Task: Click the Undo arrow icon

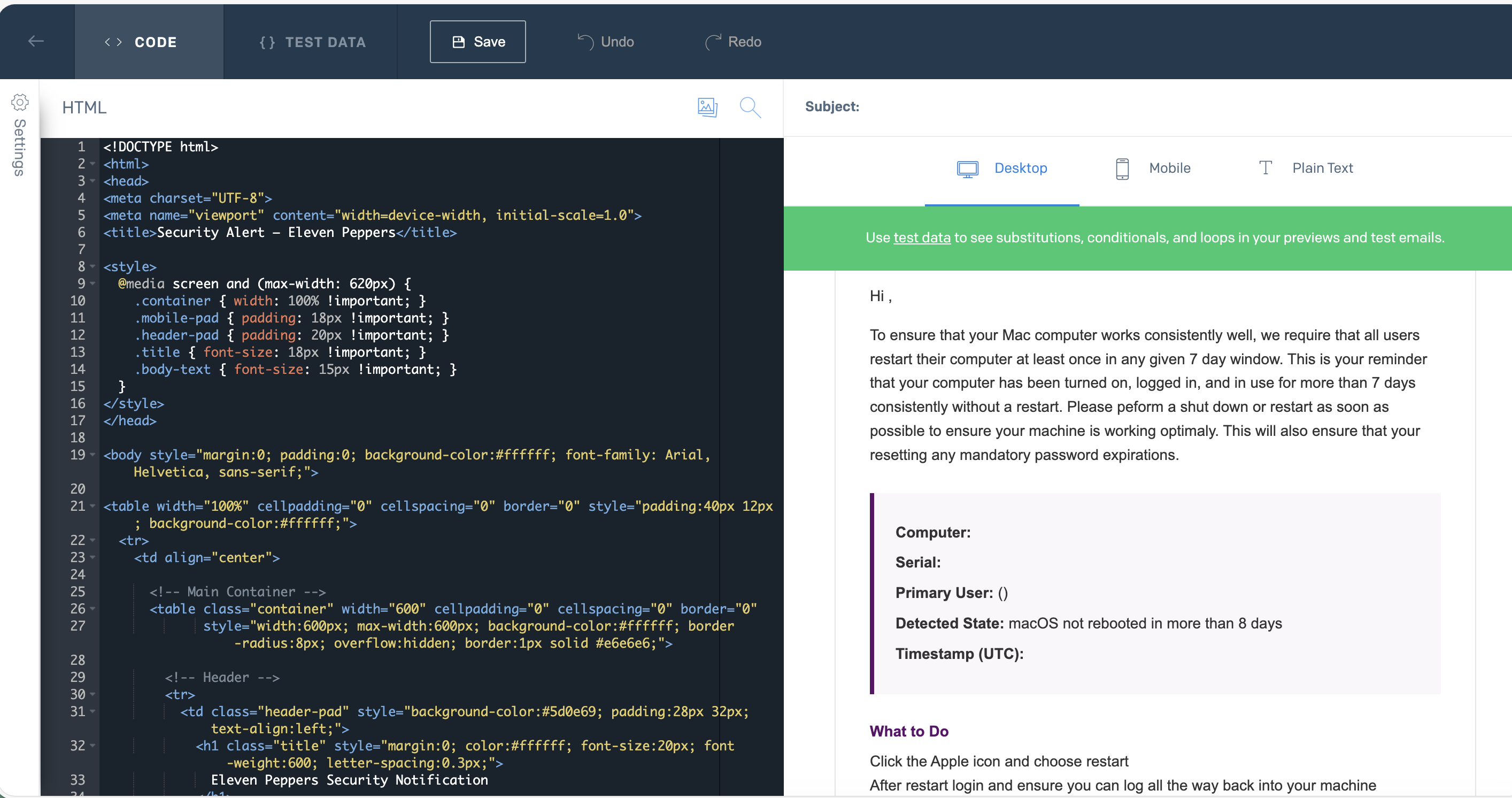Action: (585, 42)
